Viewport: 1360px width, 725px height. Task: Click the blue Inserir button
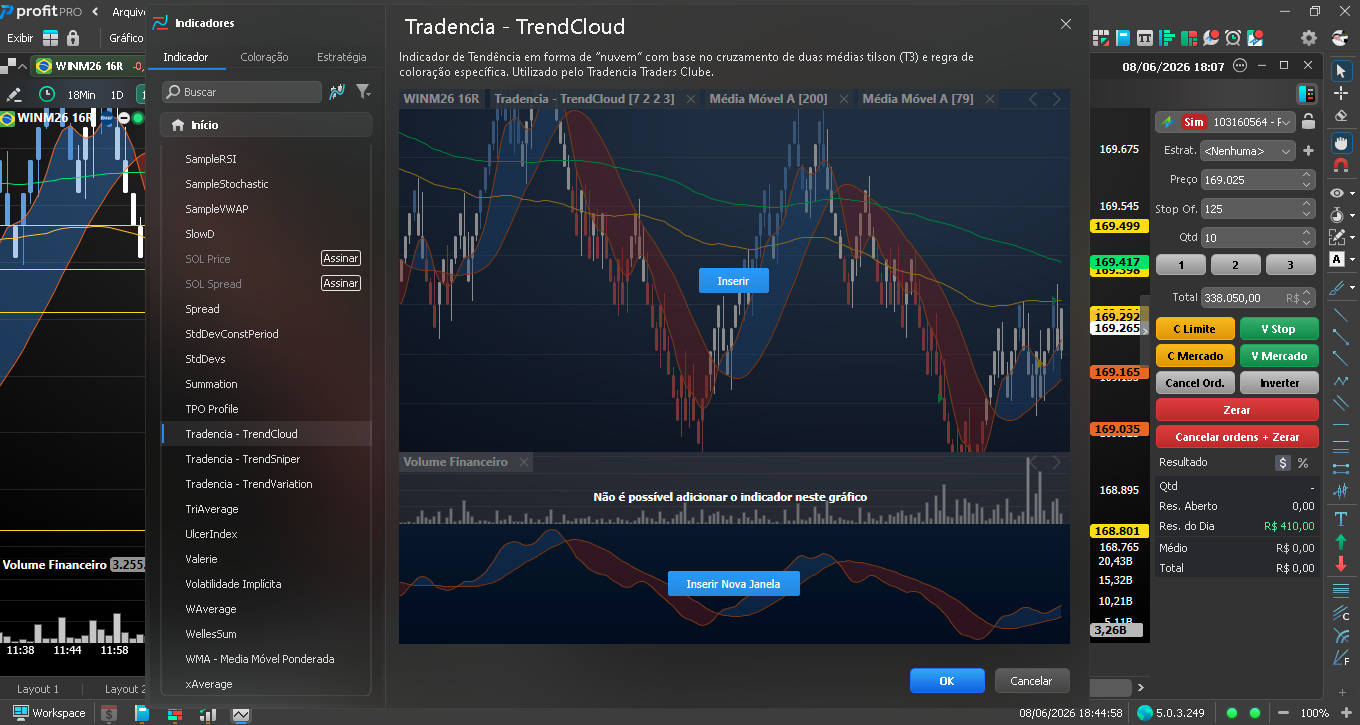coord(733,281)
